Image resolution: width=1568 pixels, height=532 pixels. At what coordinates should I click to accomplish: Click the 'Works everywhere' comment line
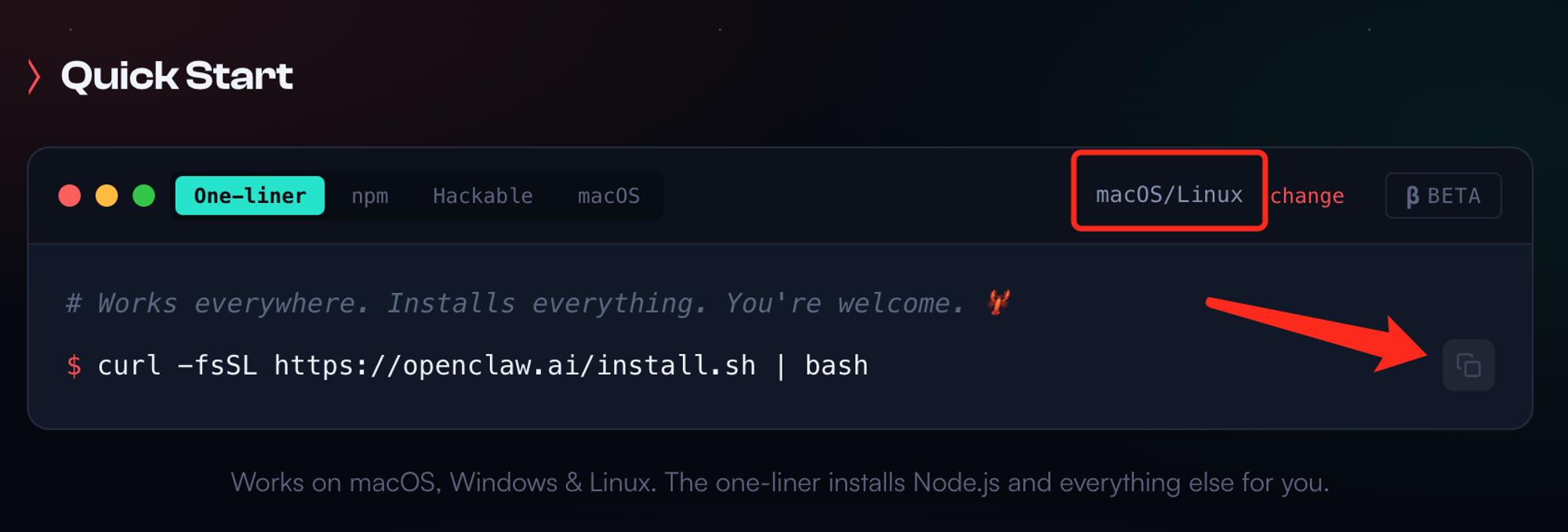514,303
